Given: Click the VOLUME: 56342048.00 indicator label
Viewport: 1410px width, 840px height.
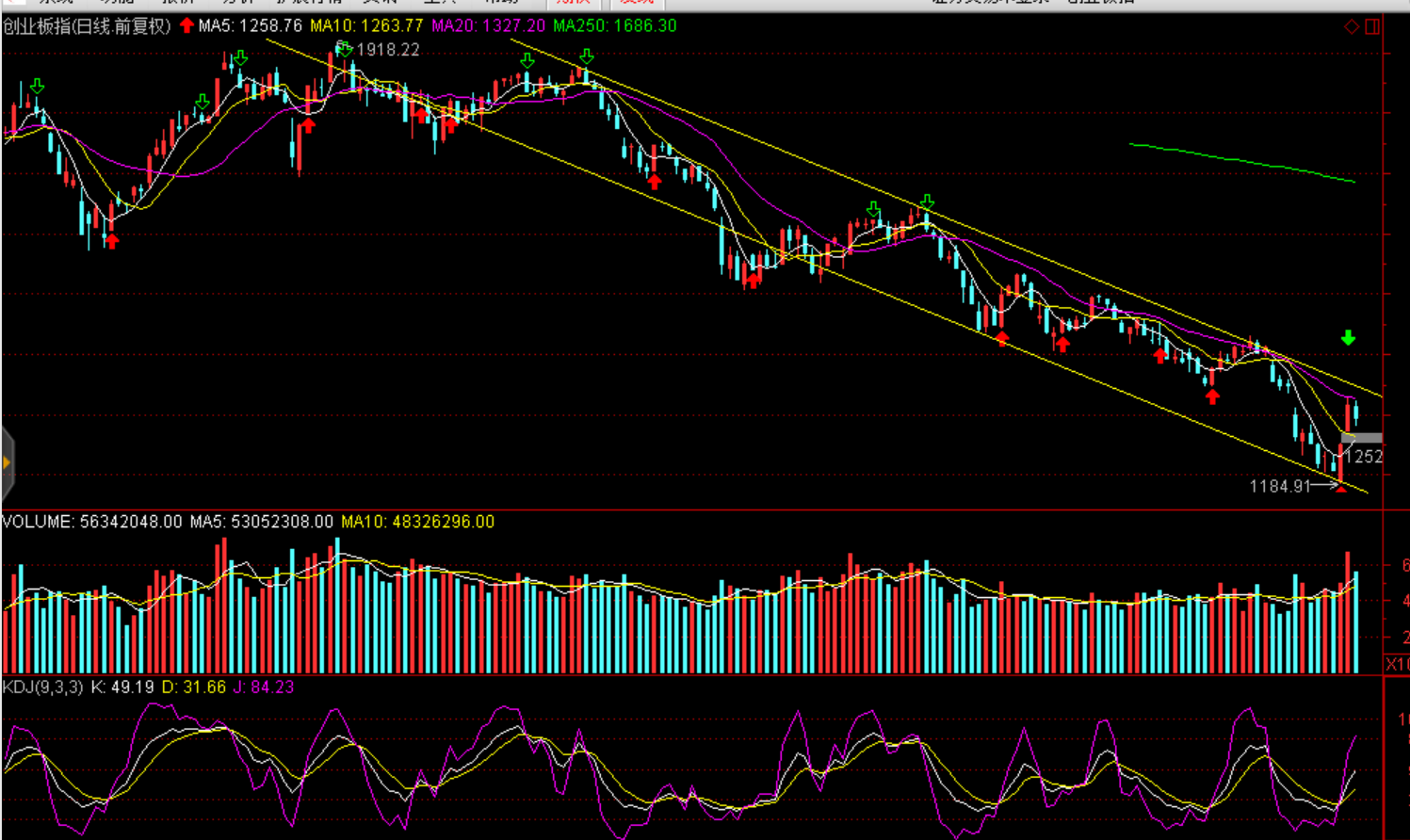Looking at the screenshot, I should tap(91, 522).
